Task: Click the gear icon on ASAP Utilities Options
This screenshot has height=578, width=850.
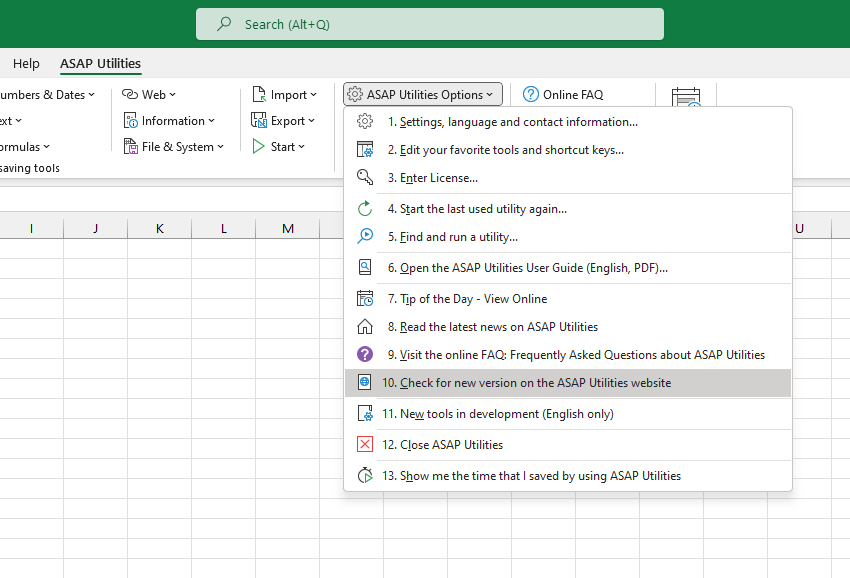Action: tap(354, 94)
